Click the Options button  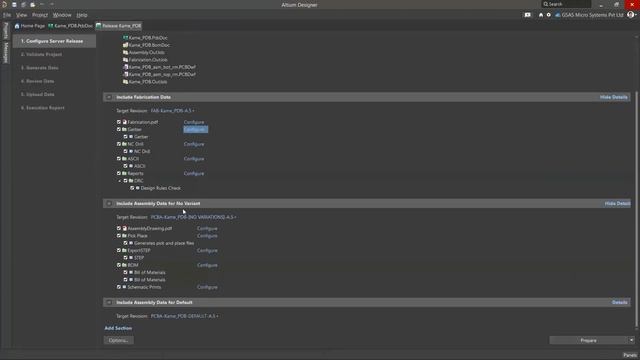[118, 340]
